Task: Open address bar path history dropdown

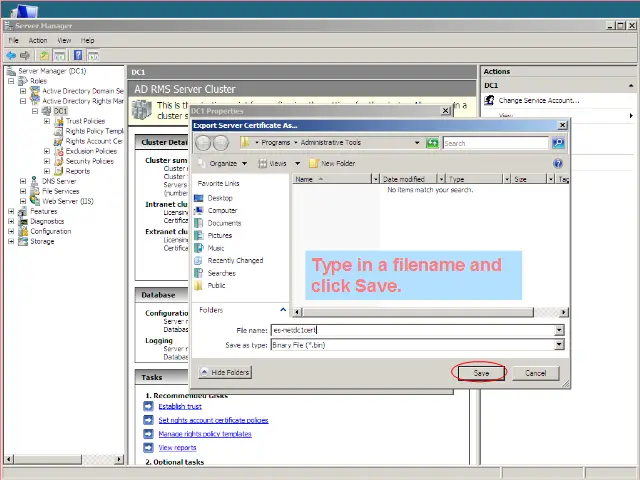Action: (x=417, y=143)
